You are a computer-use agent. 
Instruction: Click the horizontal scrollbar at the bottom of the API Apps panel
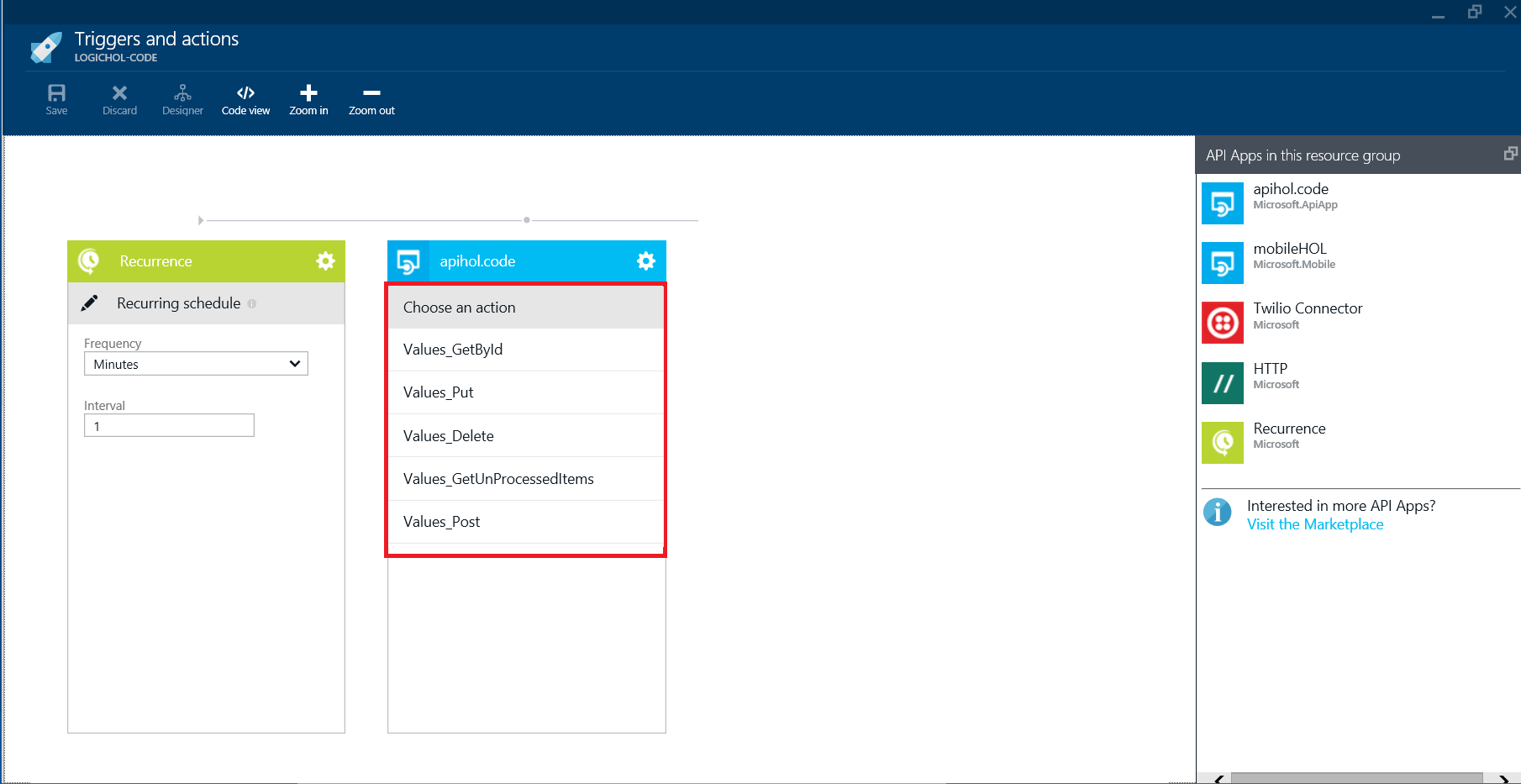[x=1356, y=778]
